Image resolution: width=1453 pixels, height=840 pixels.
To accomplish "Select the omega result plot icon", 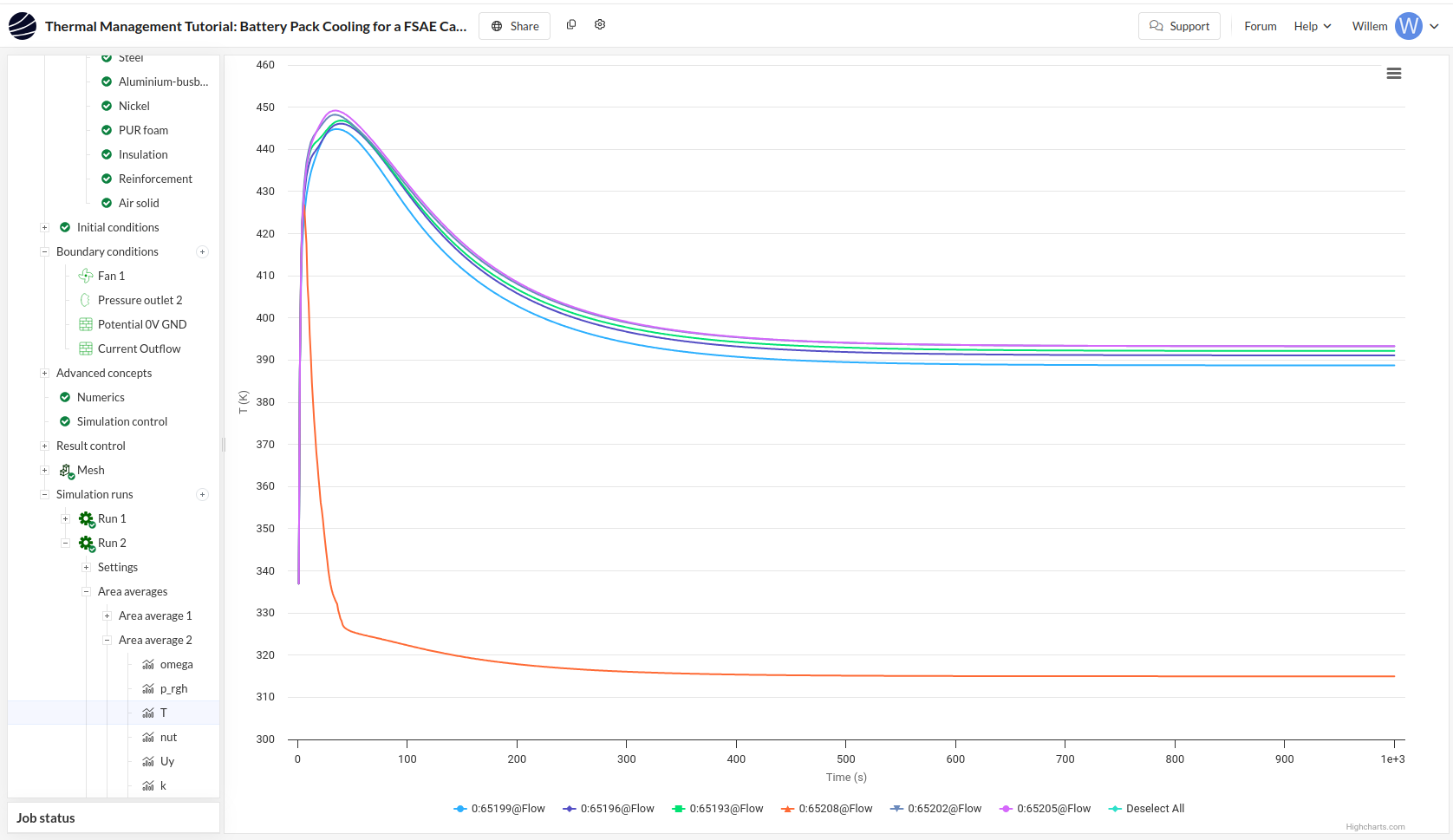I will pyautogui.click(x=148, y=665).
